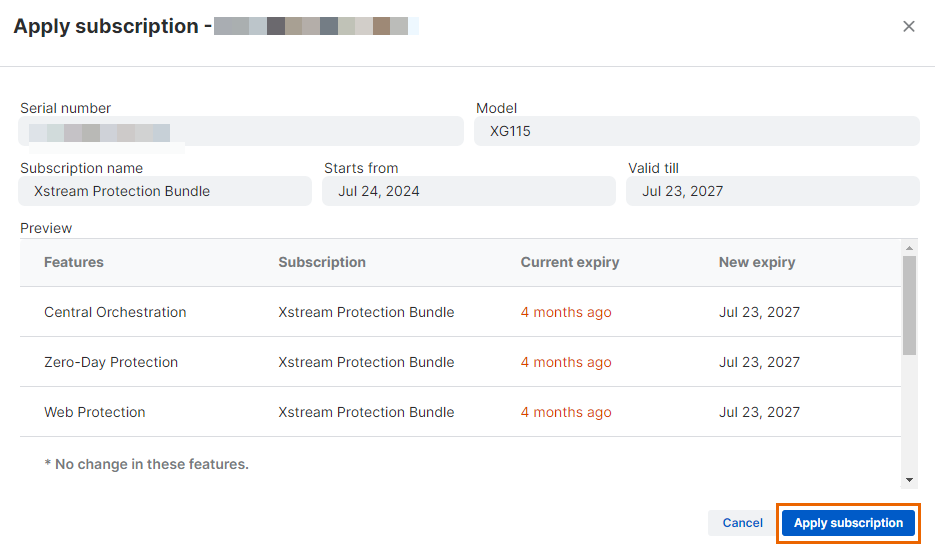
Task: Click the Features column header
Action: pyautogui.click(x=74, y=262)
